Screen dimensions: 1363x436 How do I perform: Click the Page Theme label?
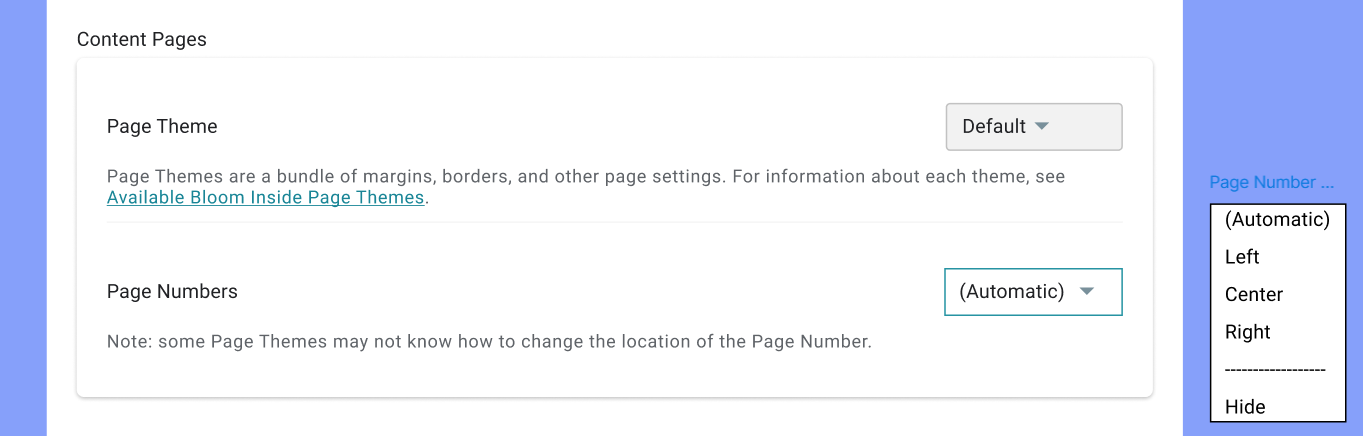[162, 127]
